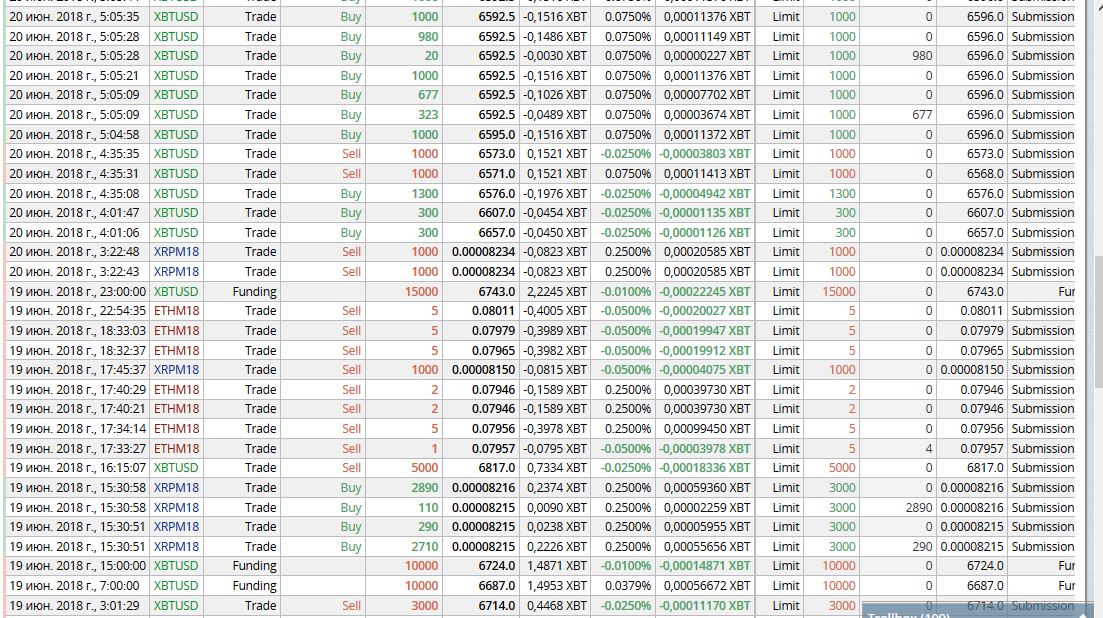1103x618 pixels.
Task: Click the order price 6568.0
Action: pyautogui.click(x=985, y=174)
